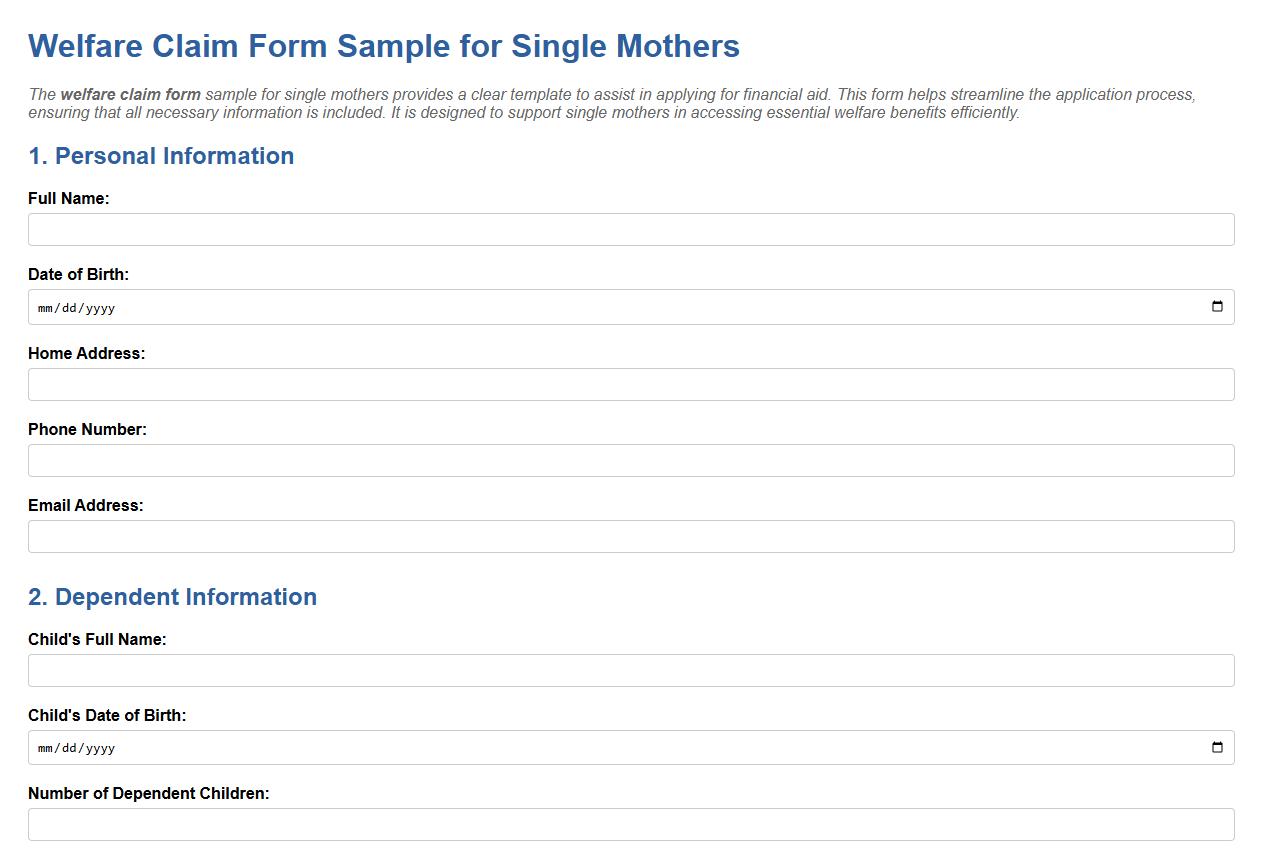Focus the Email Address input field
Viewport: 1263px width, 864px height.
pos(630,536)
